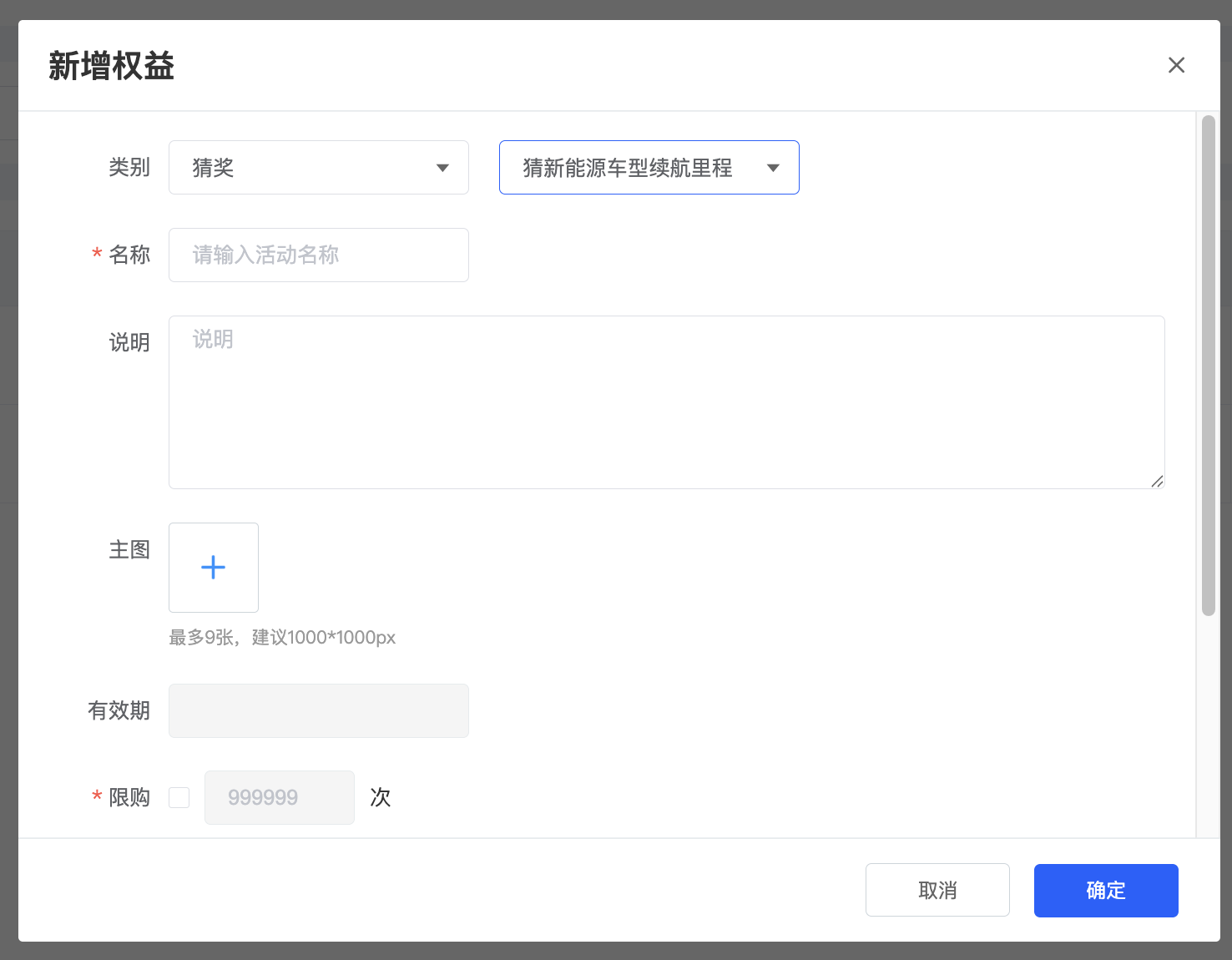Click the 最多9张 upload hint text

point(282,638)
